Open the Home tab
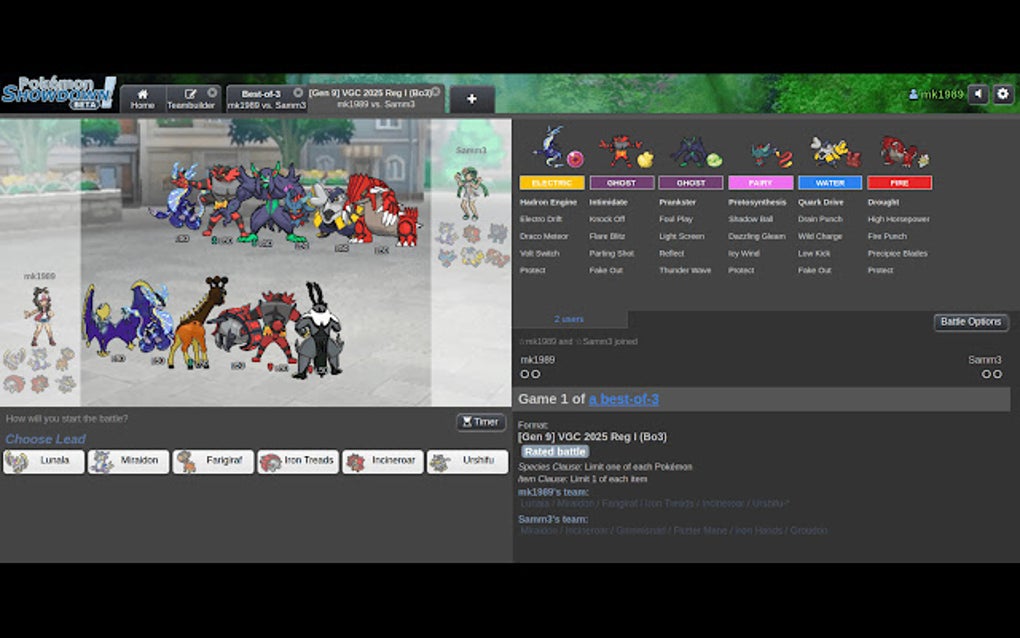The height and width of the screenshot is (638, 1020). click(x=142, y=99)
